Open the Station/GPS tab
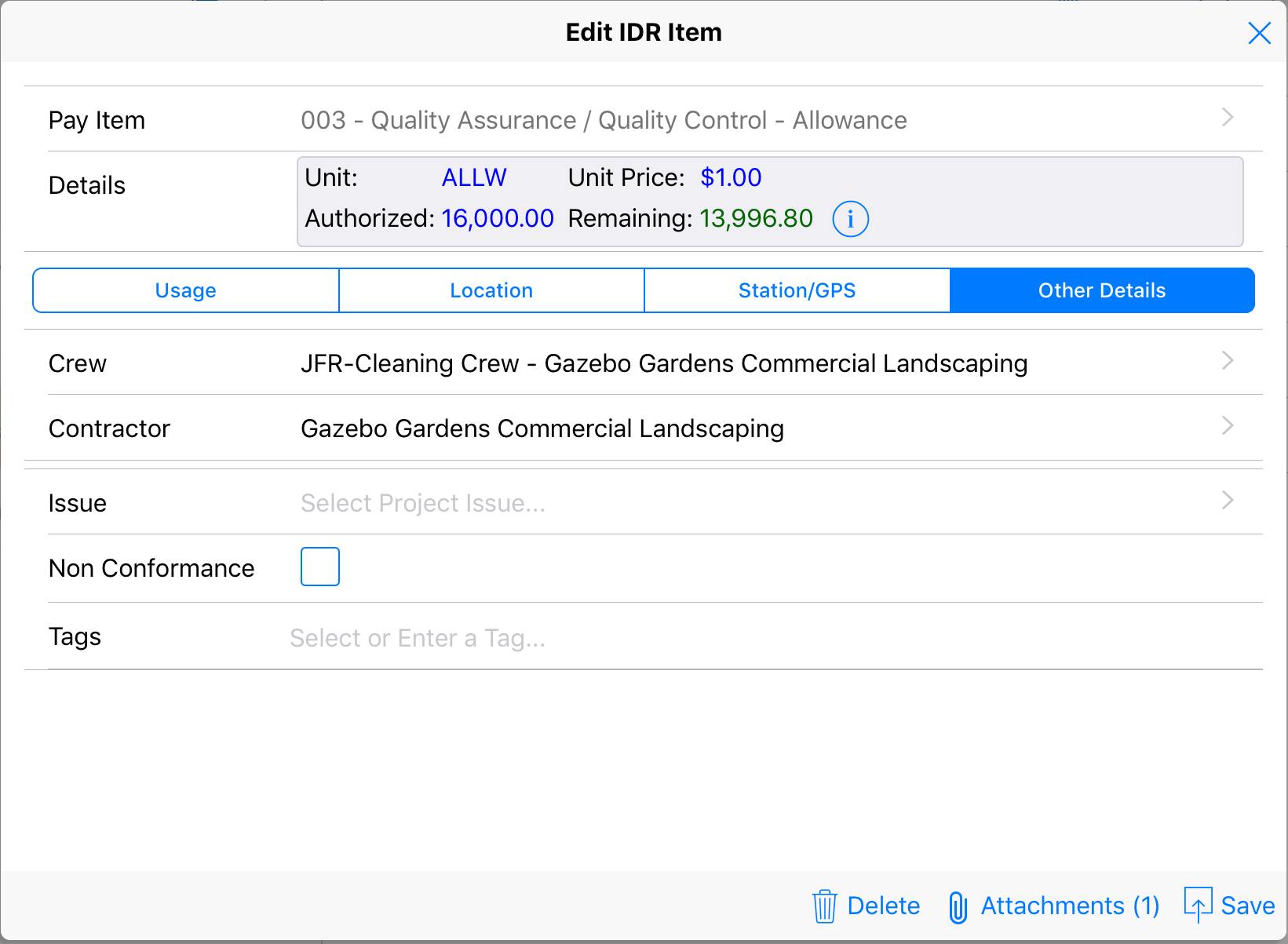The image size is (1288, 944). coord(797,290)
